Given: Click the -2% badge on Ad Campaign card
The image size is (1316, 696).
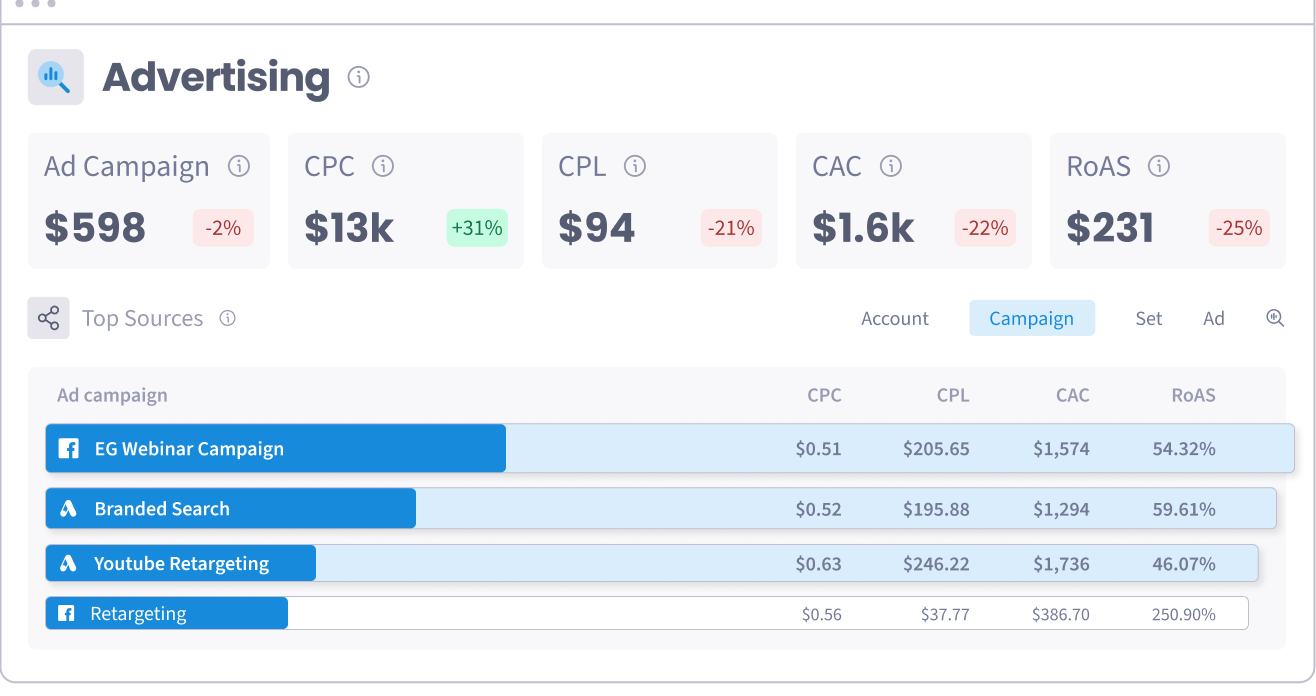Looking at the screenshot, I should point(223,228).
